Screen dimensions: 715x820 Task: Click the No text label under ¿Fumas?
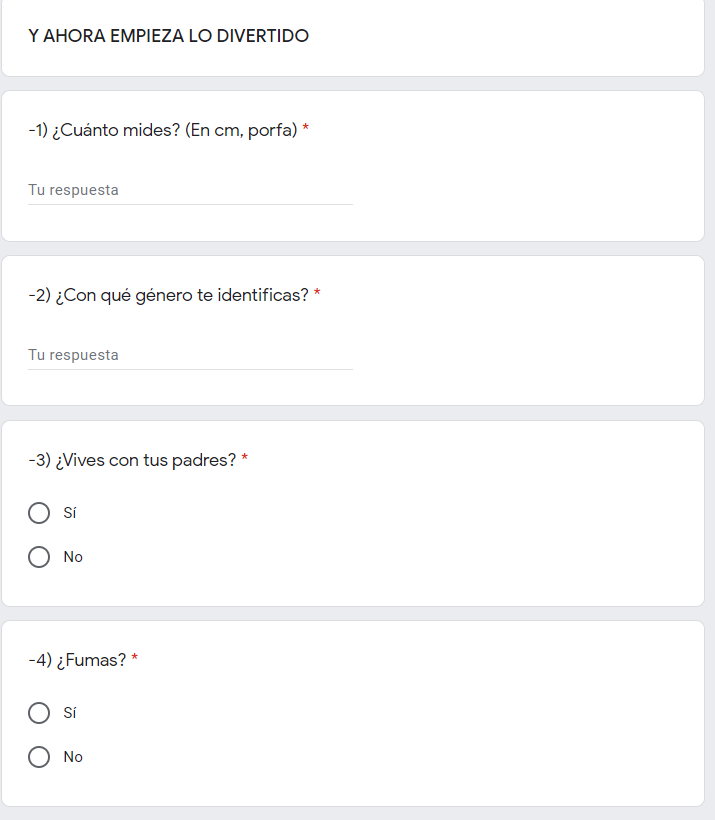[x=73, y=757]
